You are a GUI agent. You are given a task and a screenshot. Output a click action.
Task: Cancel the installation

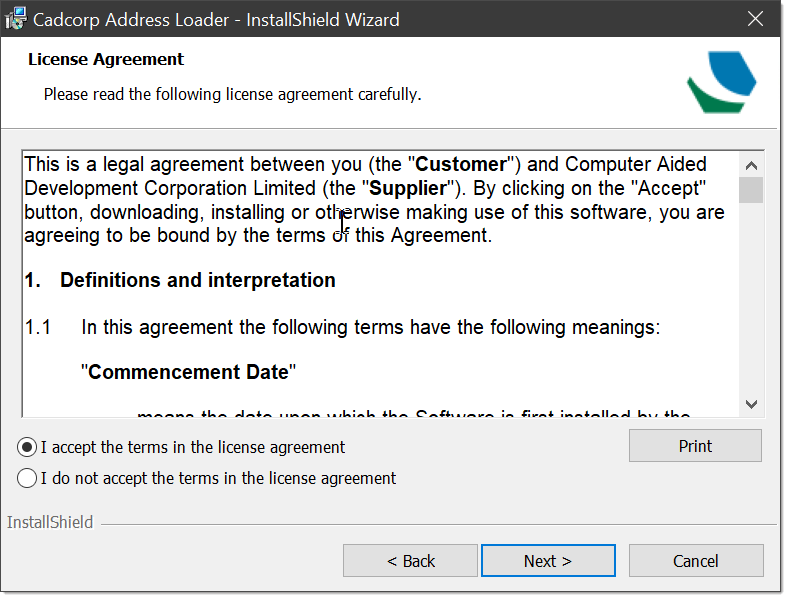(696, 561)
